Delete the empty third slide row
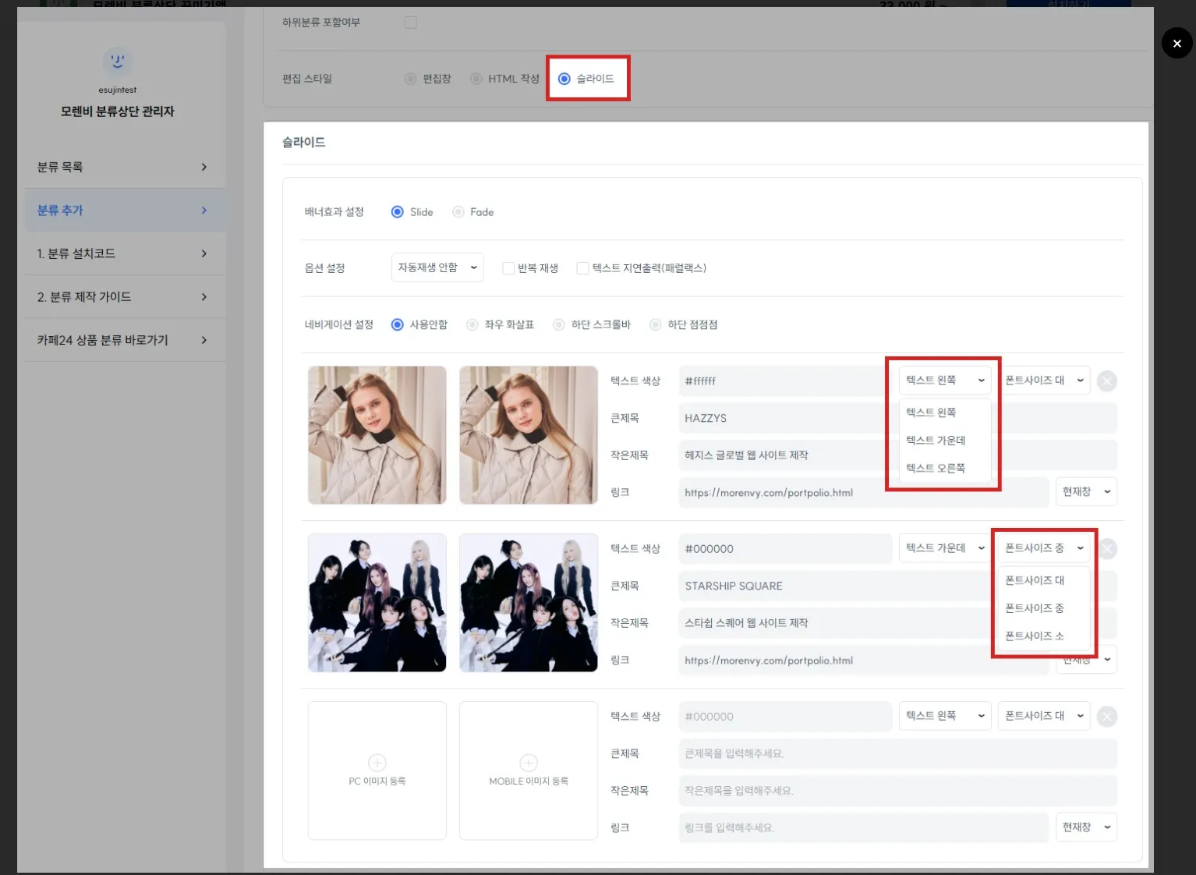 (1107, 716)
